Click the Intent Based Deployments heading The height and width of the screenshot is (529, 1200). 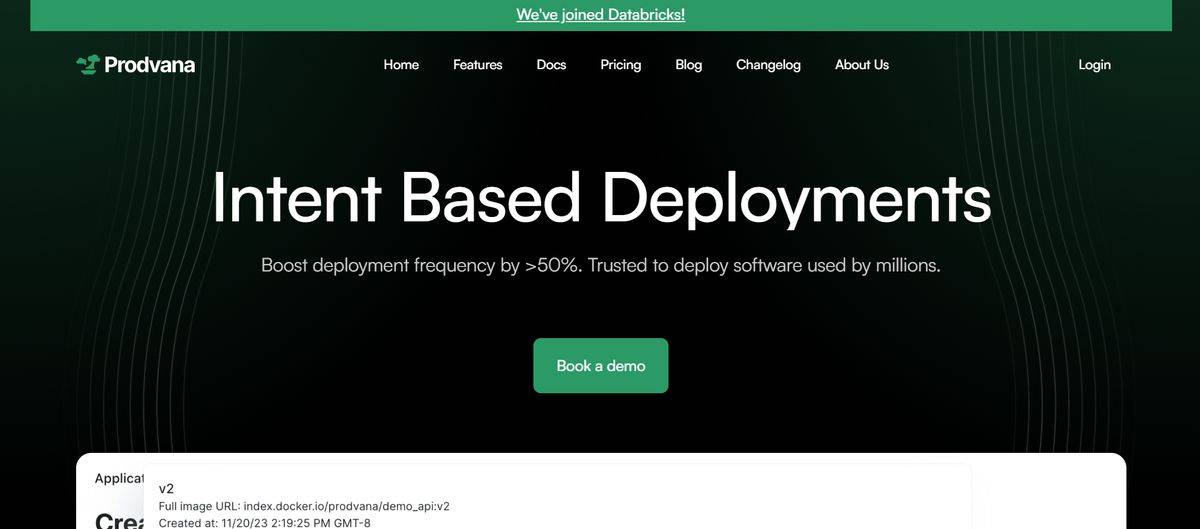600,197
